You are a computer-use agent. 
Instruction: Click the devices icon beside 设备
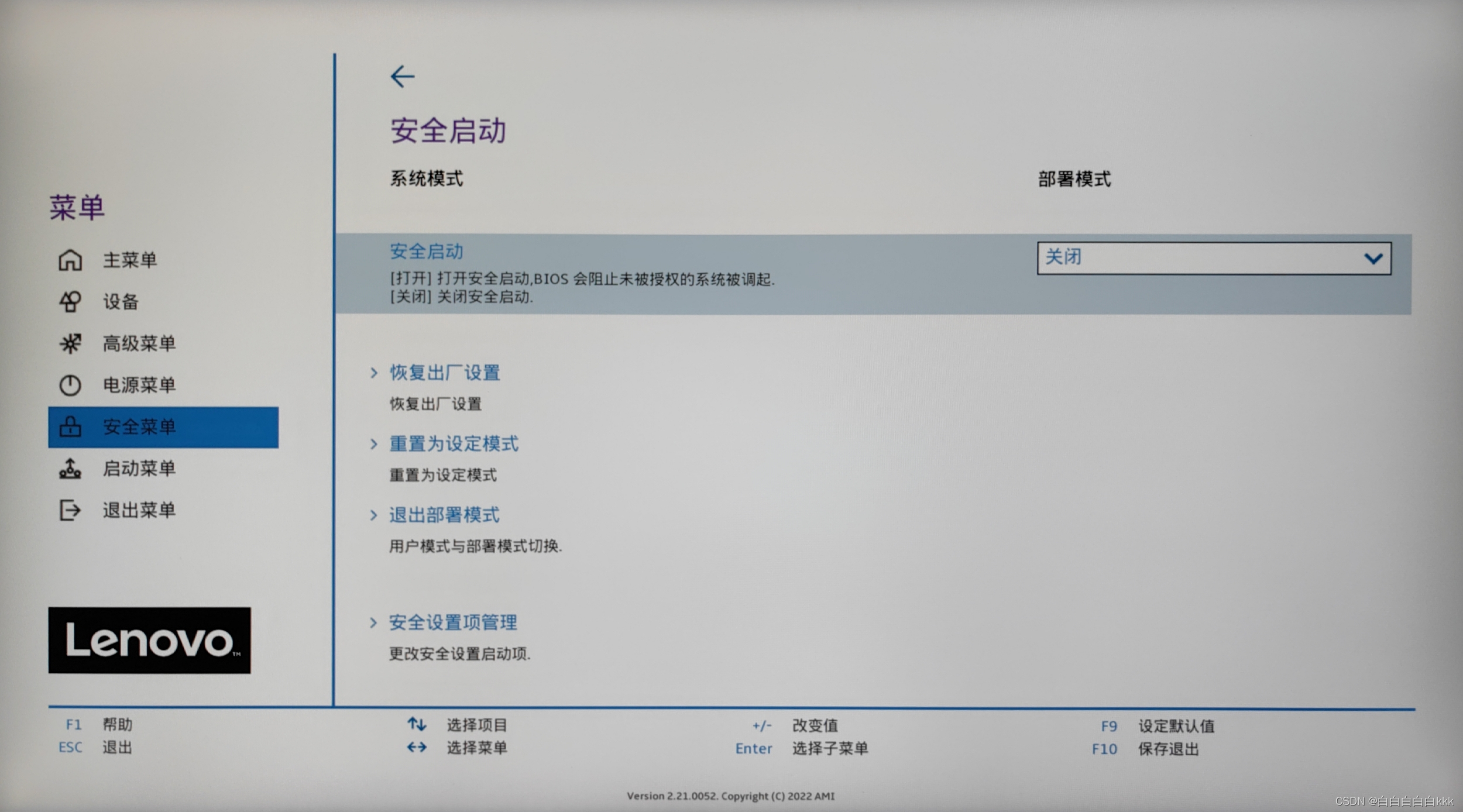pyautogui.click(x=70, y=302)
